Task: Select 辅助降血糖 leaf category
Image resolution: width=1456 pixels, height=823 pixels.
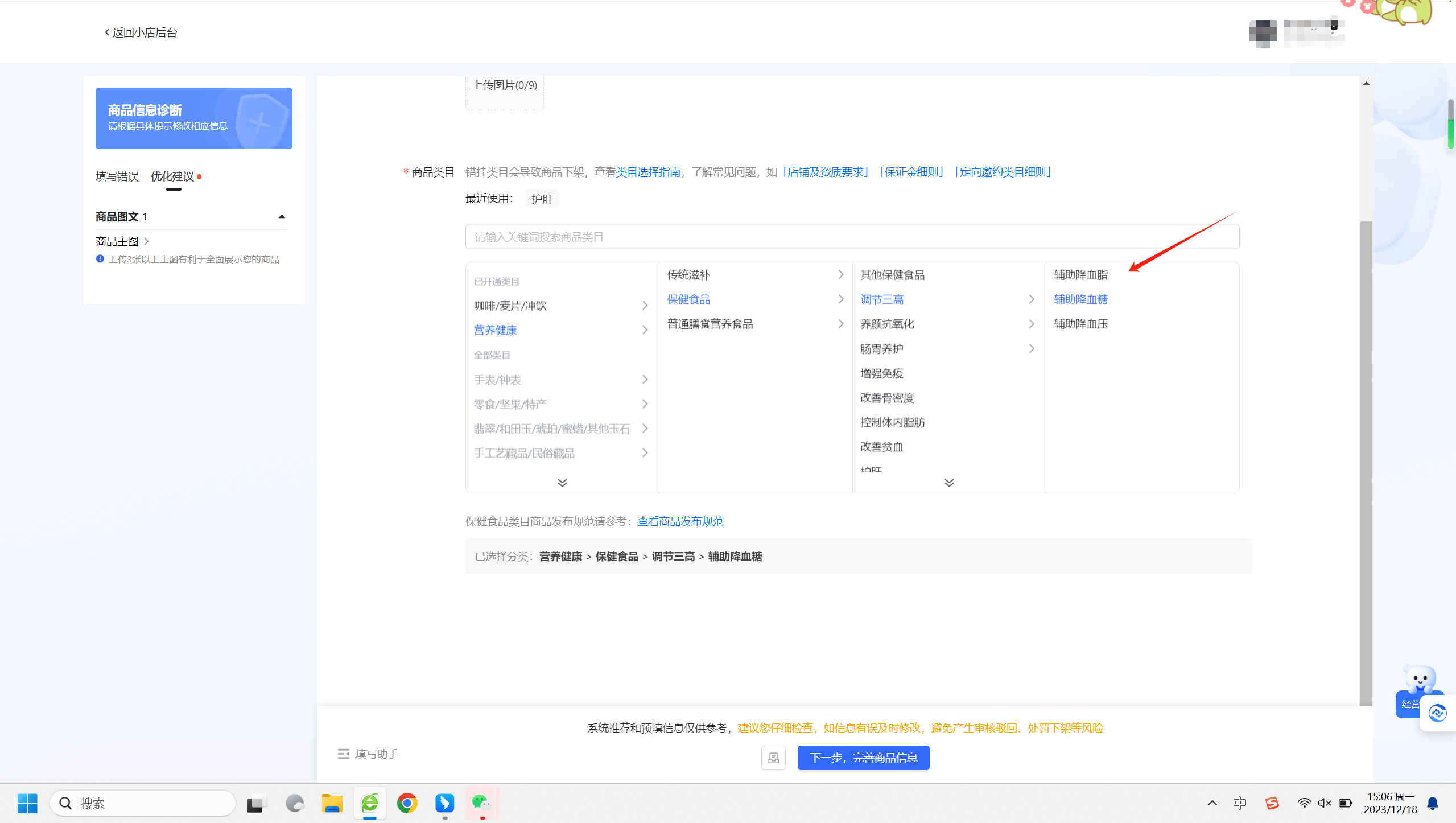Action: click(x=1081, y=299)
